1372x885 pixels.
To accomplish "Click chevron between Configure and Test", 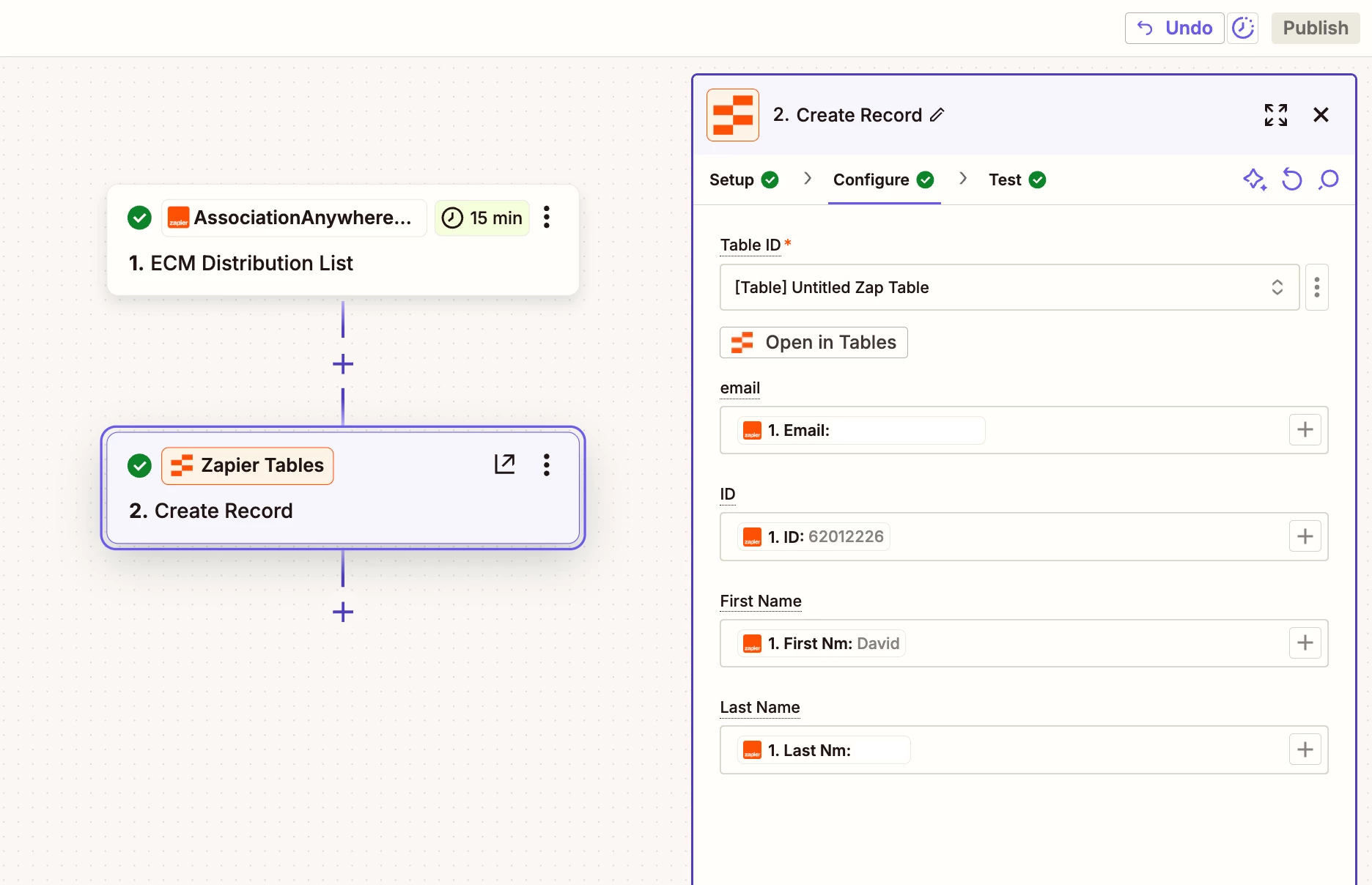I will pos(963,179).
